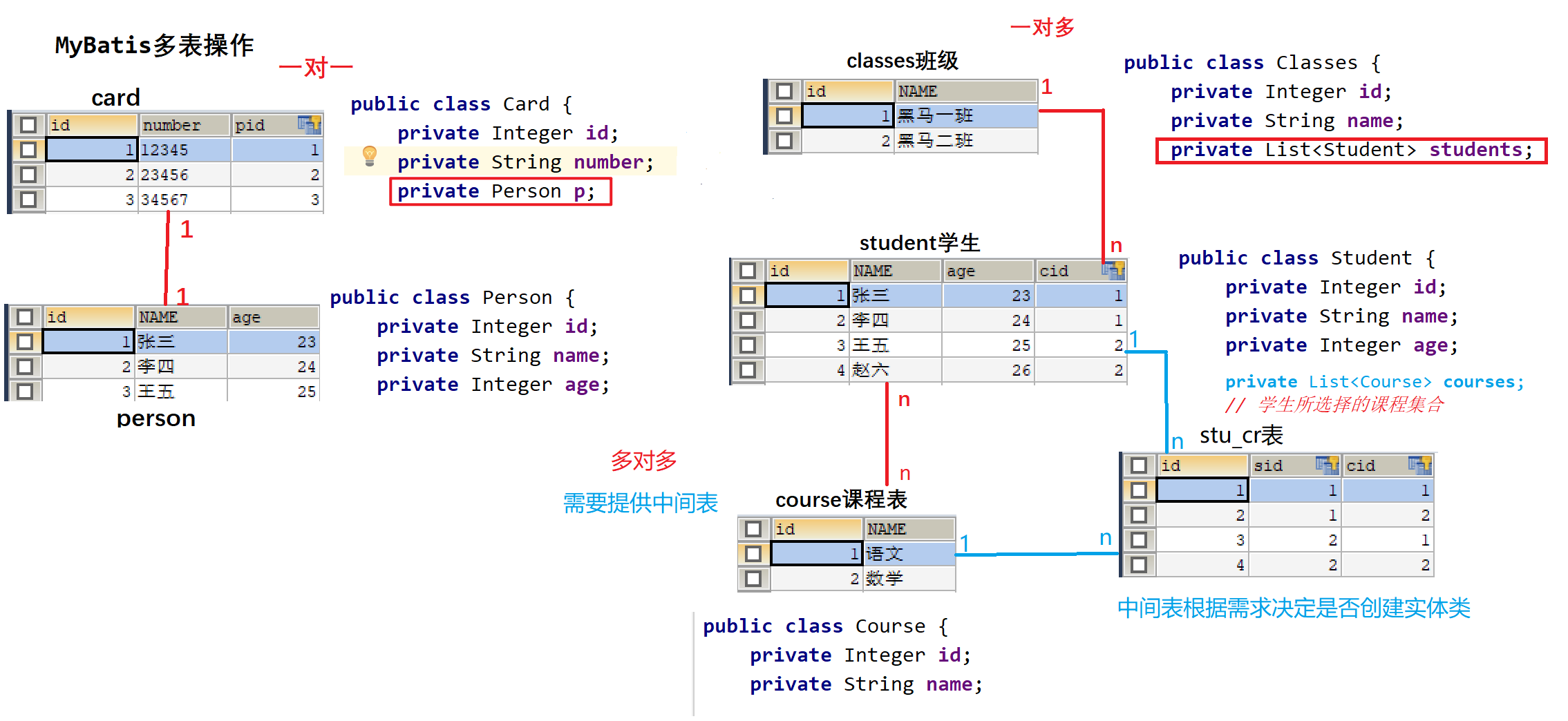1568x721 pixels.
Task: Select the 赵六 name cell
Action: pyautogui.click(x=896, y=370)
